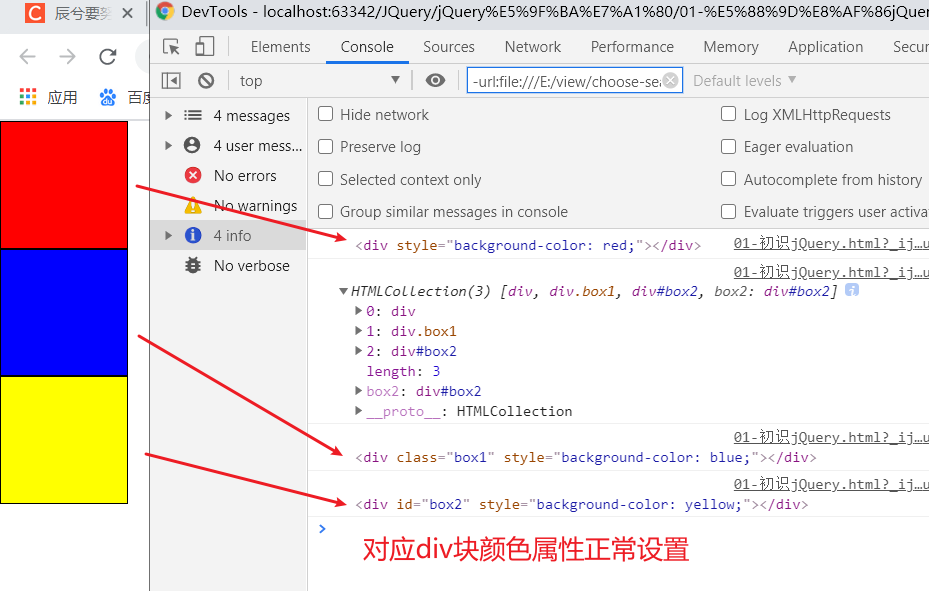Click the logged div with background-color: red
The width and height of the screenshot is (929, 591).
[528, 245]
